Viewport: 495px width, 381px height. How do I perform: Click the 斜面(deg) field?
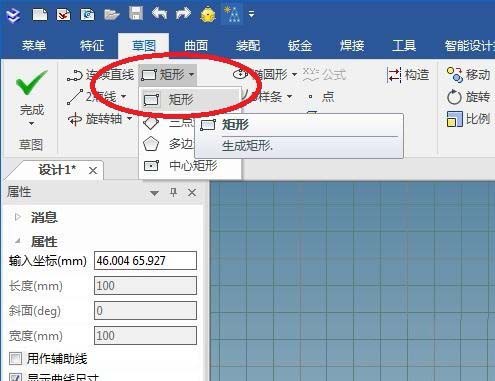coord(145,310)
